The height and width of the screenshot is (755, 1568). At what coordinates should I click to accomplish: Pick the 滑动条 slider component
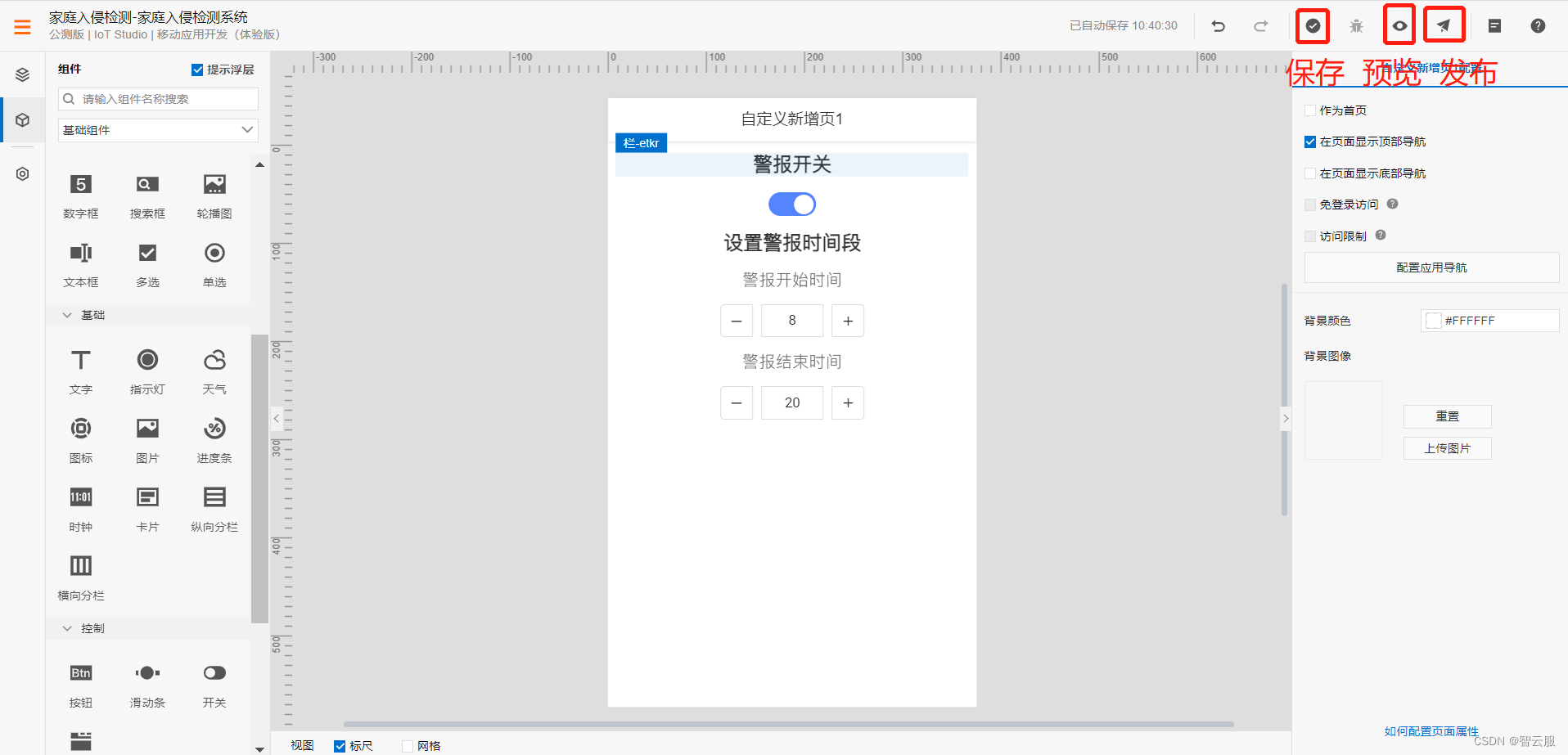pyautogui.click(x=147, y=685)
